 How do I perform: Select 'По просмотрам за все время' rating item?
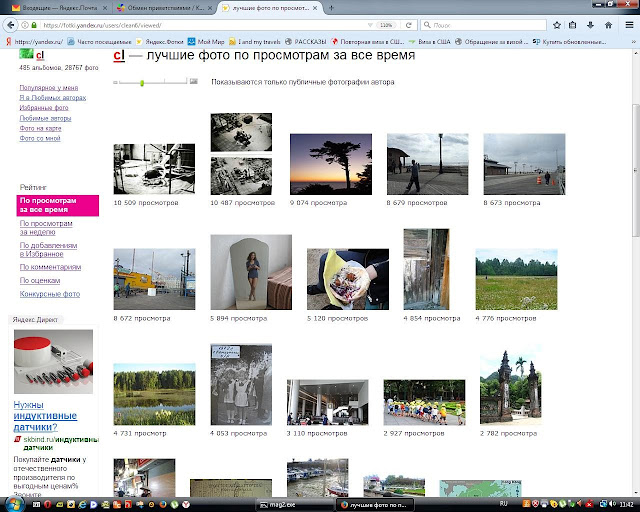58,205
